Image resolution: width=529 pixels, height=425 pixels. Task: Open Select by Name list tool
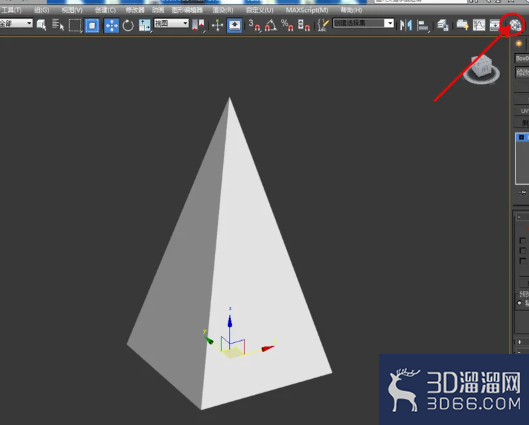[58, 25]
